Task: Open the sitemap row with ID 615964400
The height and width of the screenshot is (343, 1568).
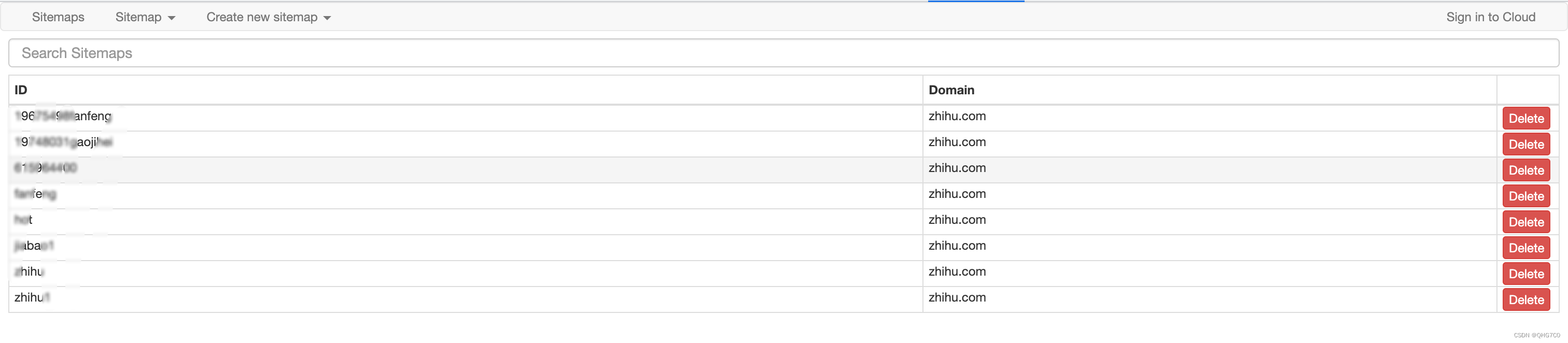Action: [x=46, y=168]
